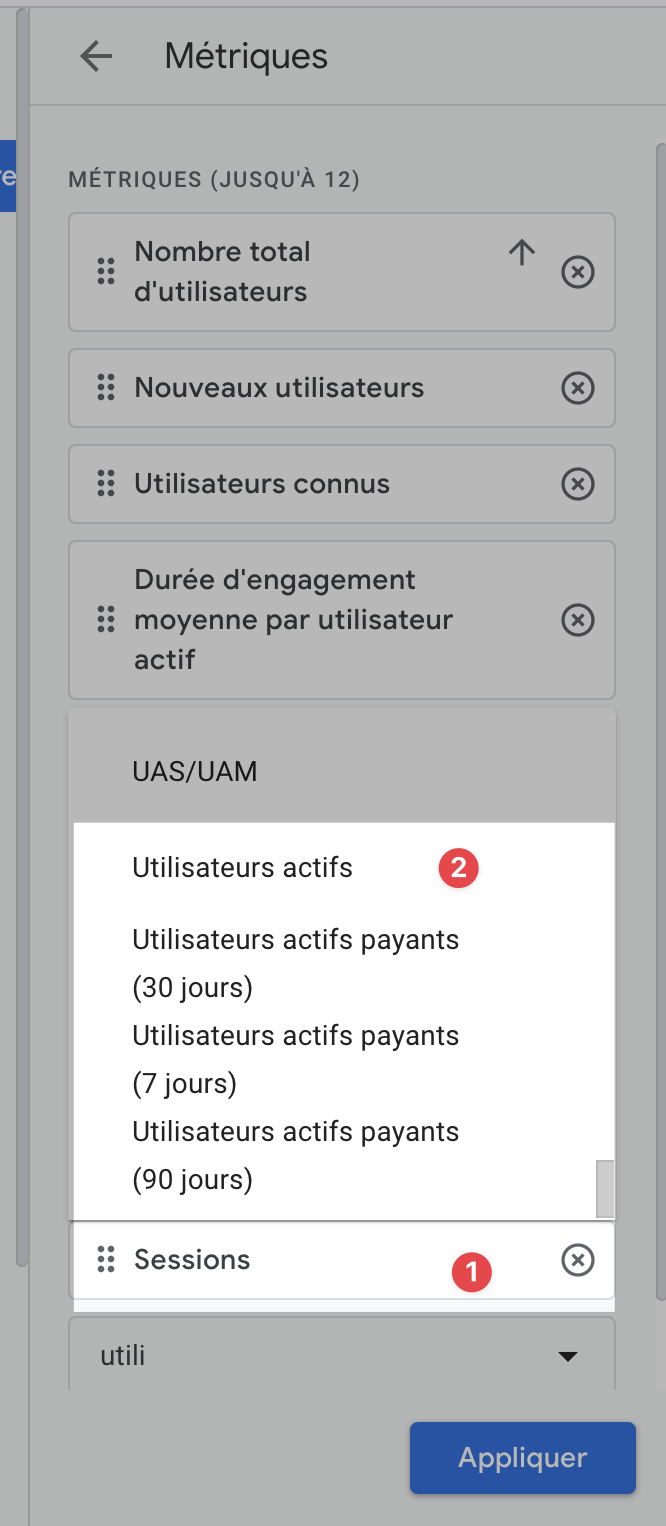Remove the Utilisateurs connus metric
666x1526 pixels.
click(x=578, y=484)
